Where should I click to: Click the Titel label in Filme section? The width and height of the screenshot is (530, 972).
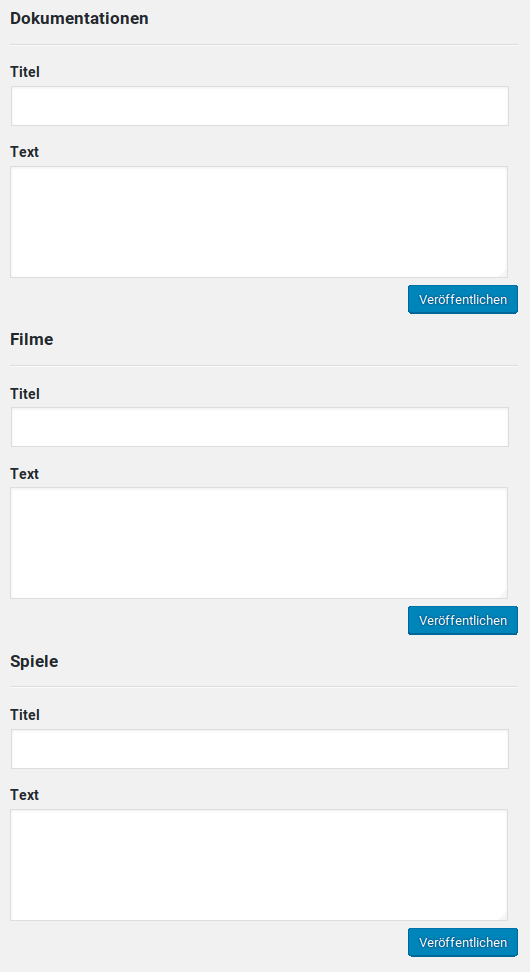click(x=25, y=394)
